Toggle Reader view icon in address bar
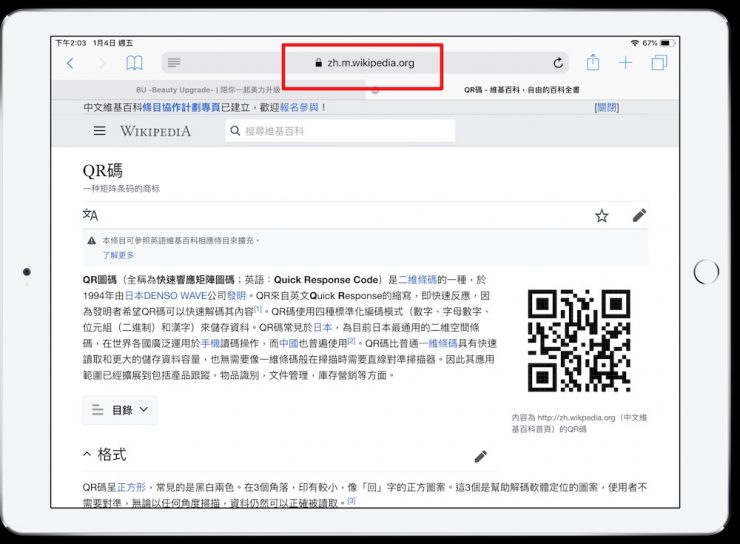 coord(174,63)
